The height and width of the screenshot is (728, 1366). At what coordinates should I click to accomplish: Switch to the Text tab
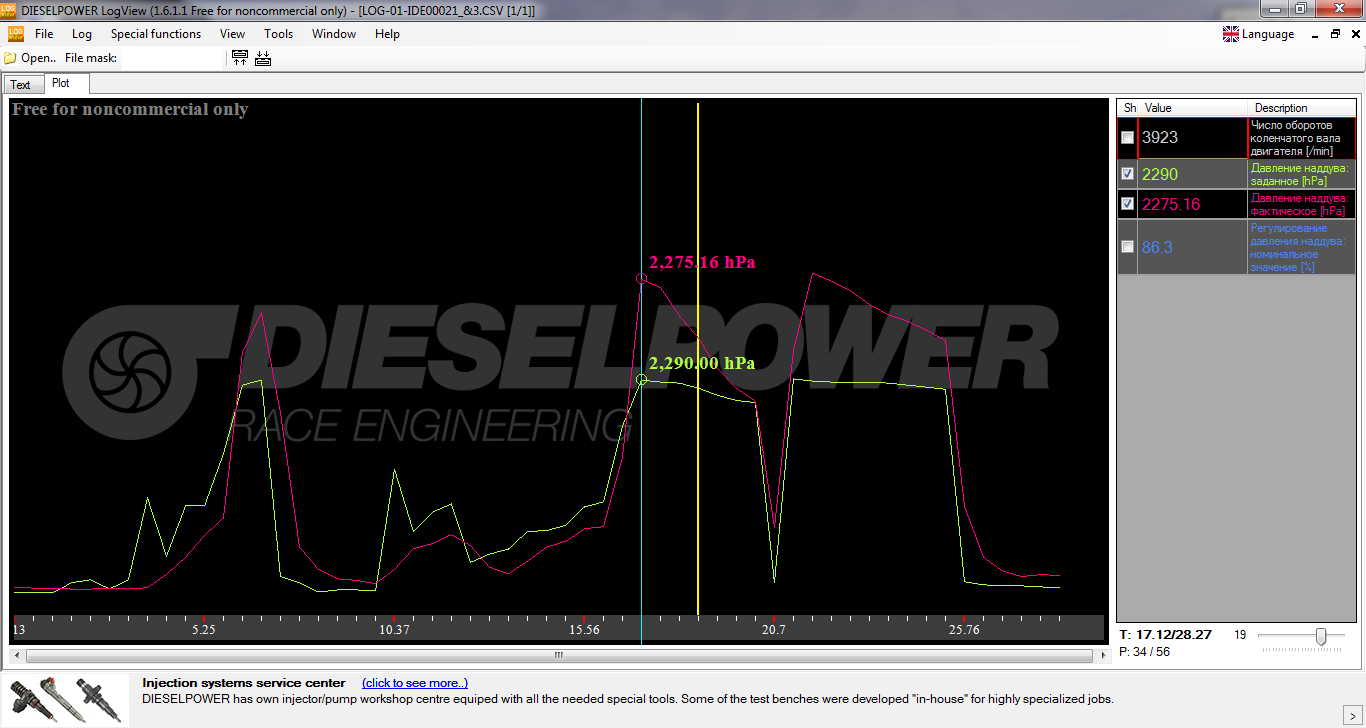point(21,85)
